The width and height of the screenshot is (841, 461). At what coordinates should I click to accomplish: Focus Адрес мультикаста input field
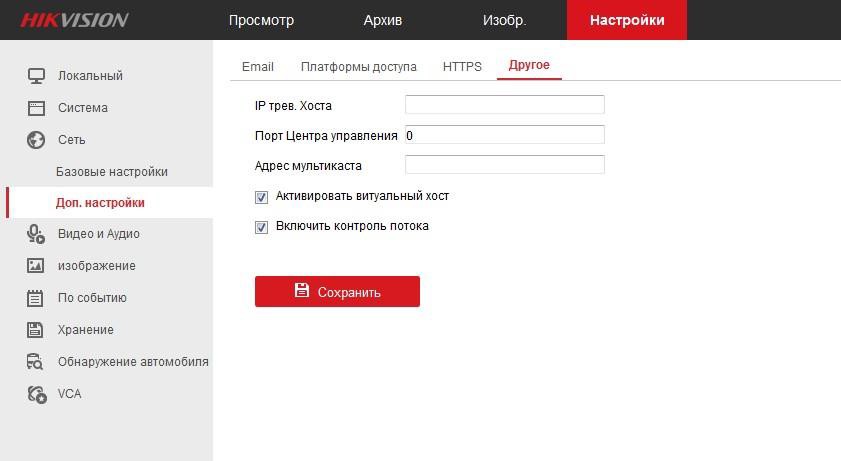505,165
